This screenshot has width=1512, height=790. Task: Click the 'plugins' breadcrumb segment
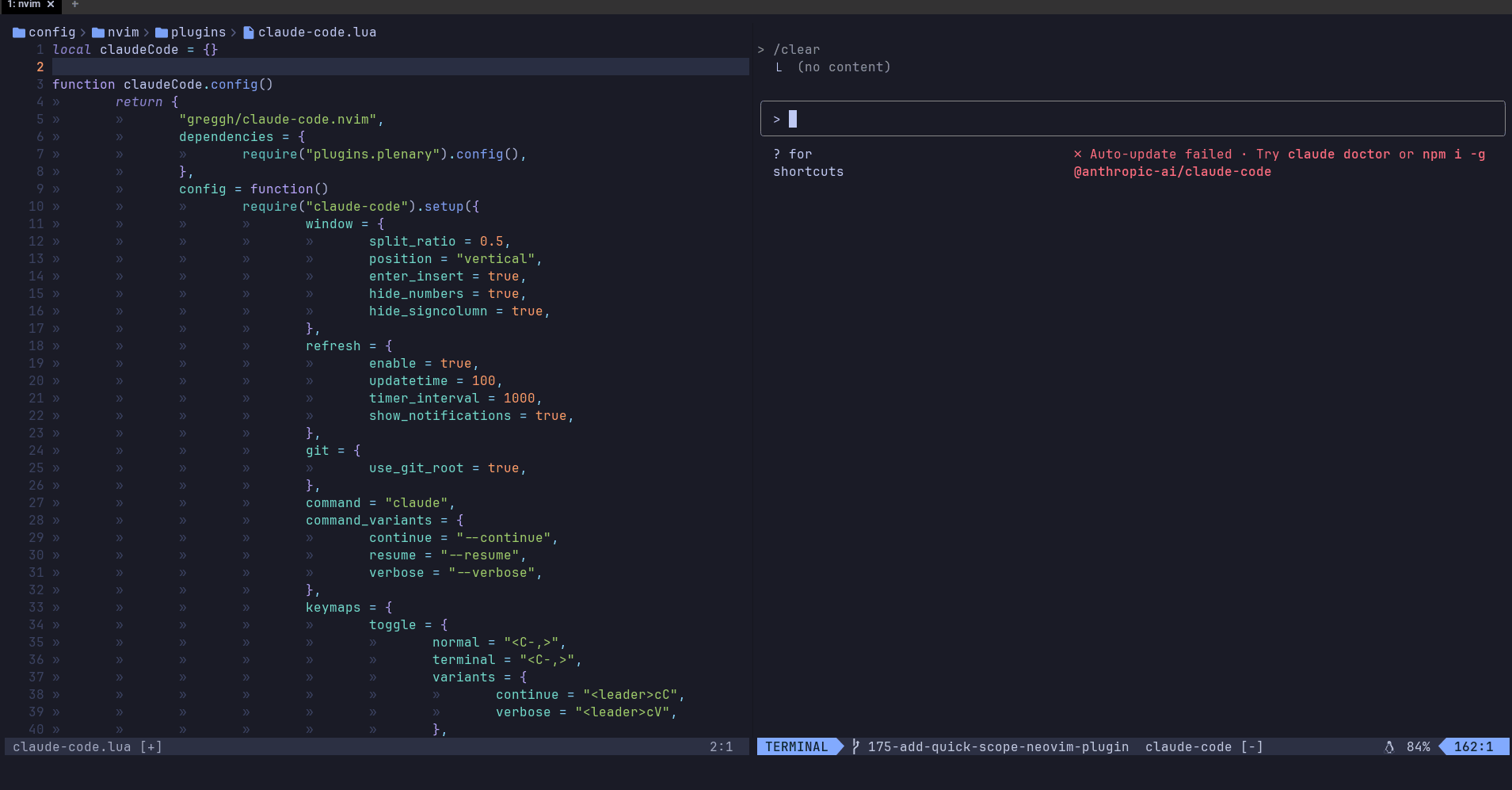(199, 32)
